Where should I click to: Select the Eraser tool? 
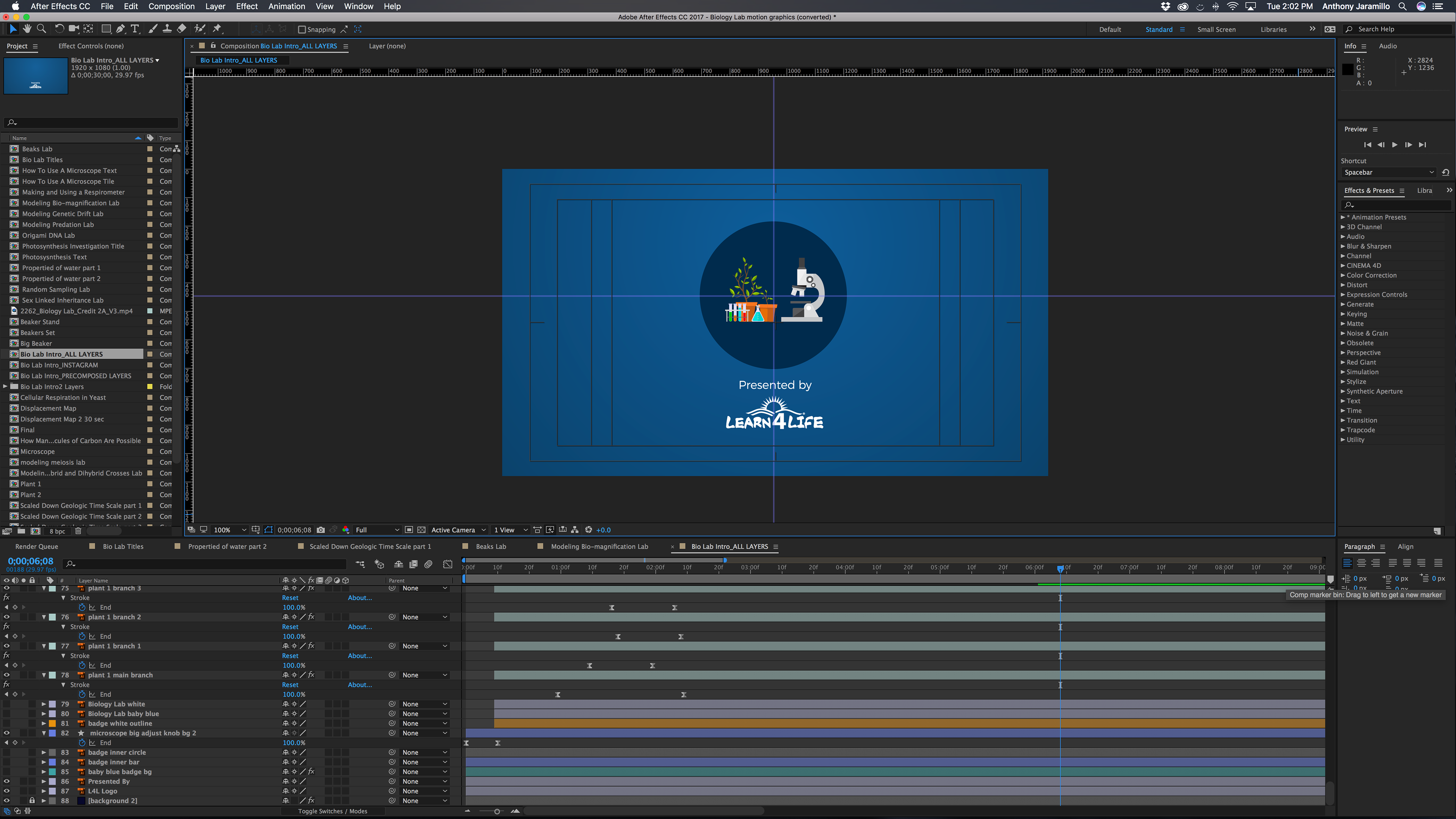point(182,29)
